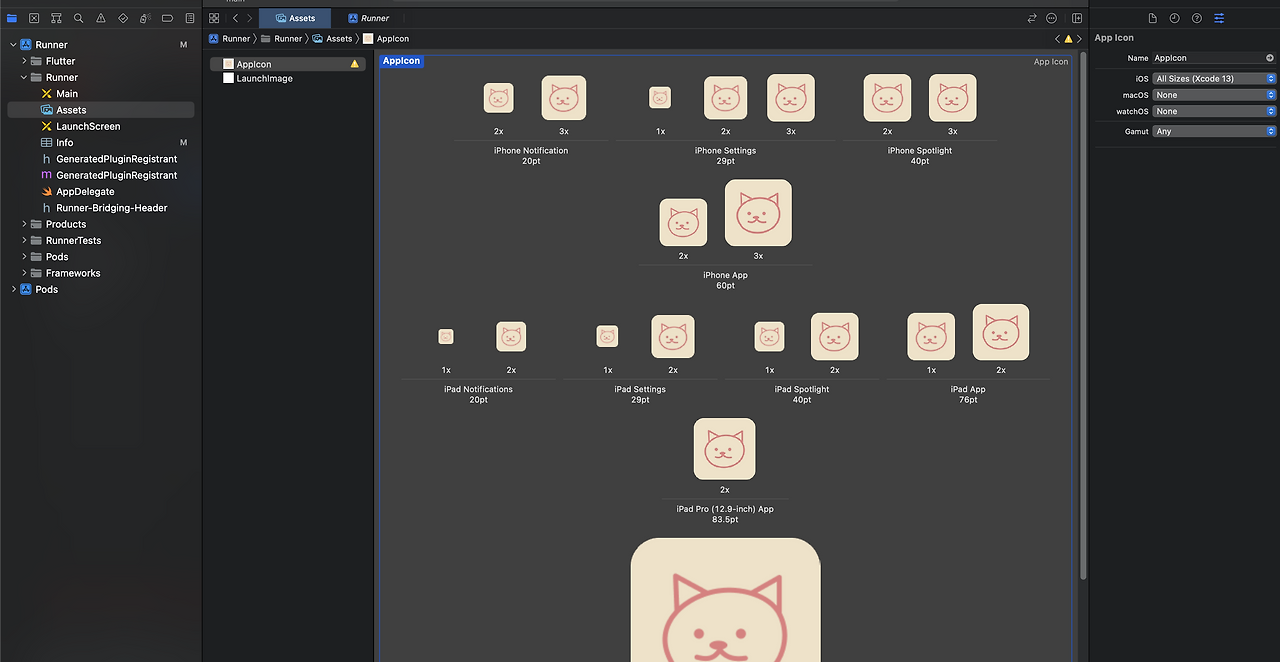Select iPad App 76pt 2x icon
Viewport: 1280px width, 662px height.
point(1001,332)
